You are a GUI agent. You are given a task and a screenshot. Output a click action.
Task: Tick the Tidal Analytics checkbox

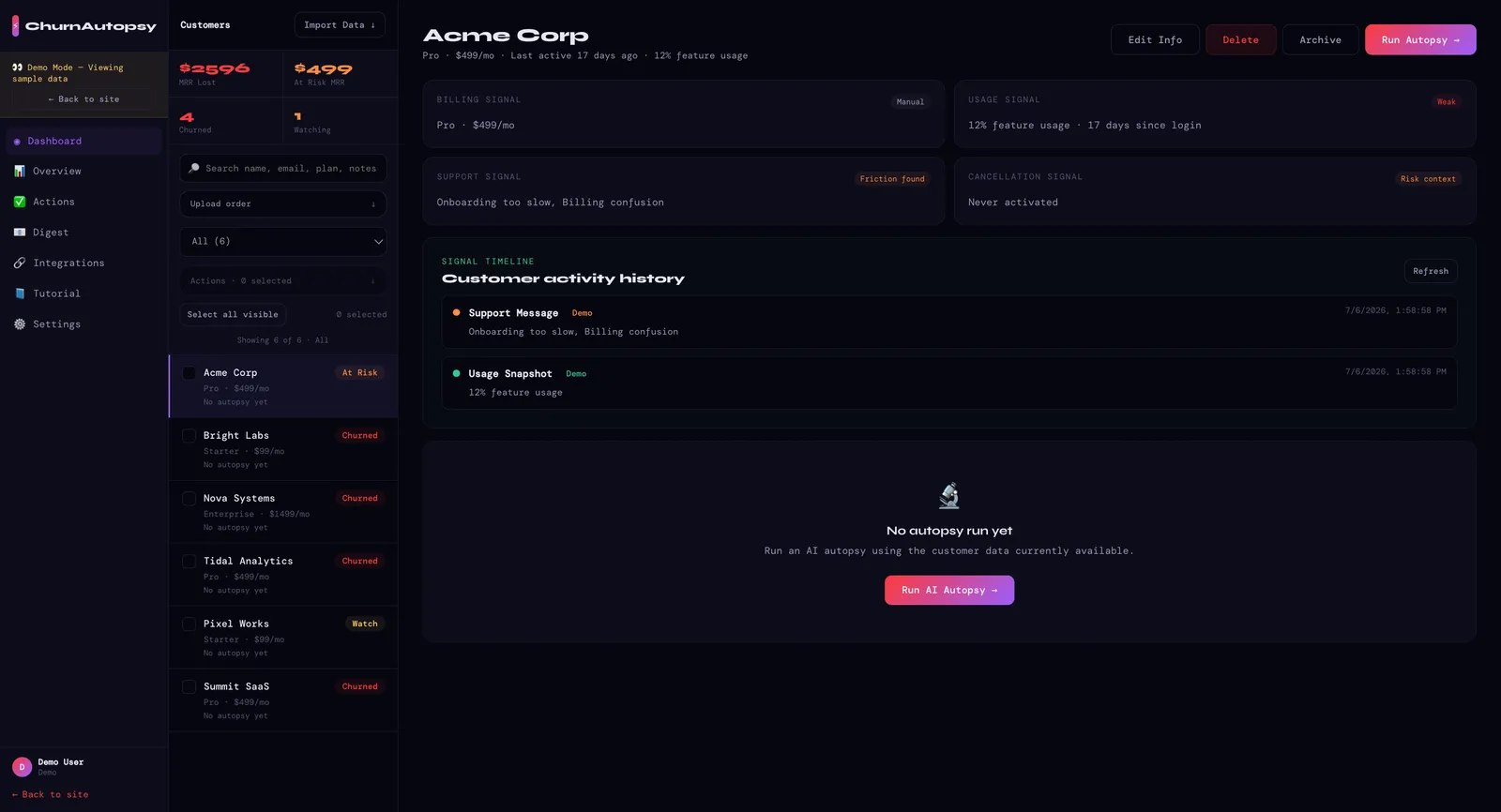pos(190,562)
